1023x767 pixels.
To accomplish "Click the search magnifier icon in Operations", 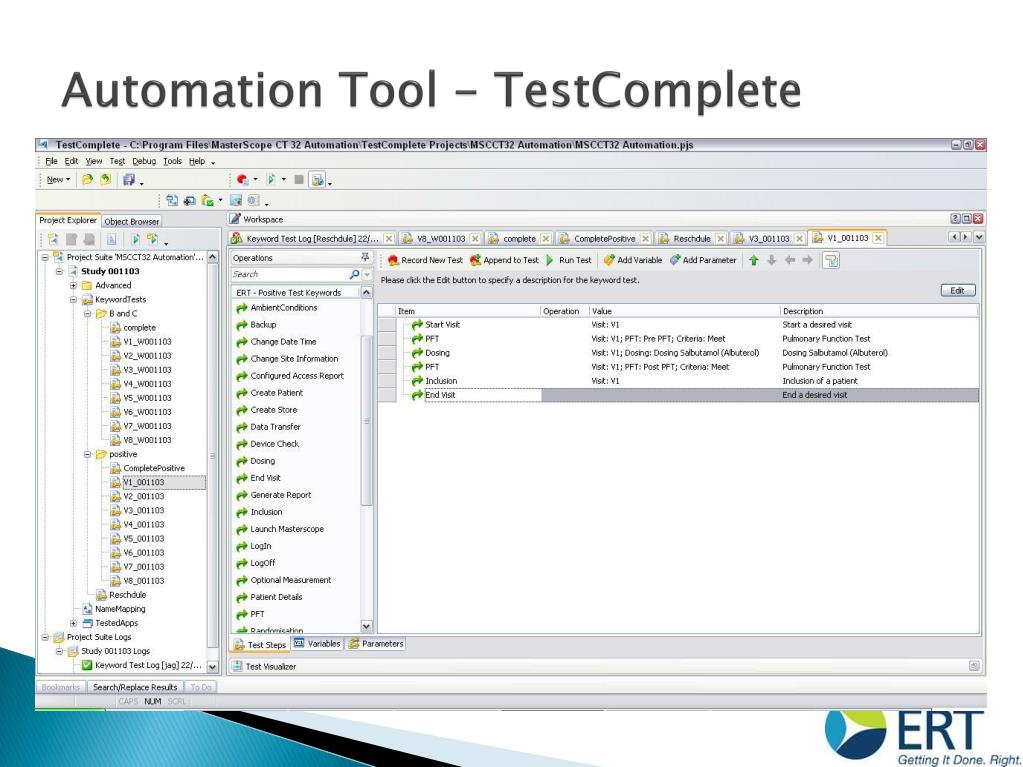I will coord(354,275).
